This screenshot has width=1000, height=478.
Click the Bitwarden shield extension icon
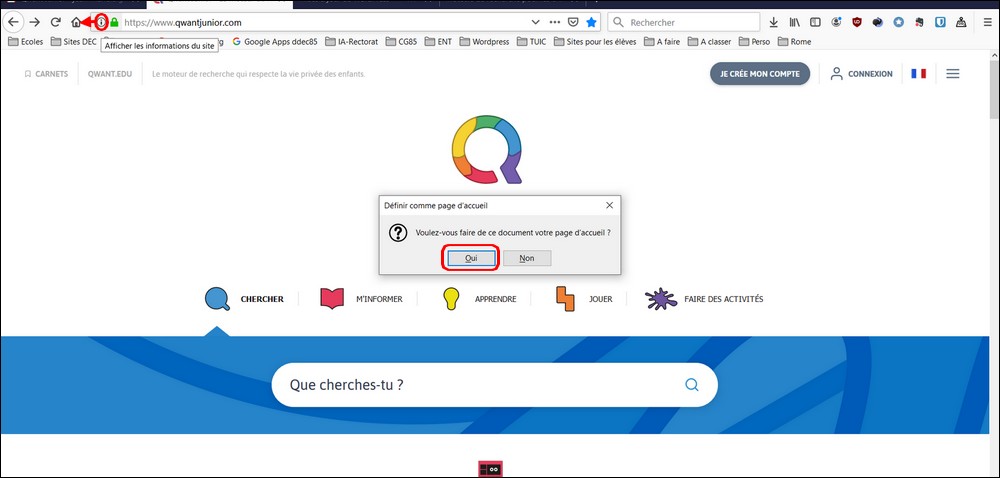tap(940, 22)
